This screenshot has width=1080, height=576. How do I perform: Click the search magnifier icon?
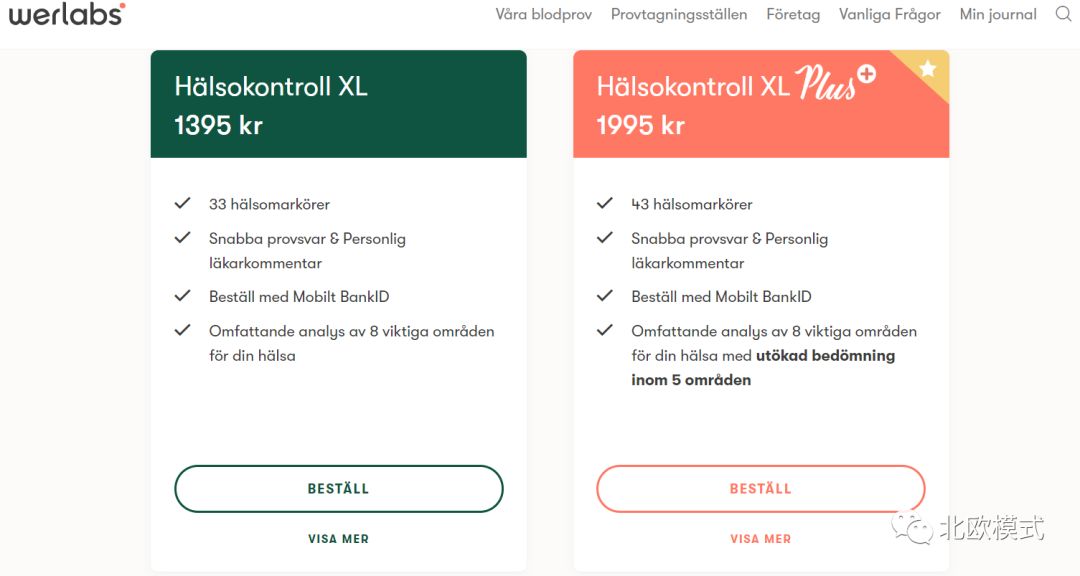coord(1063,14)
